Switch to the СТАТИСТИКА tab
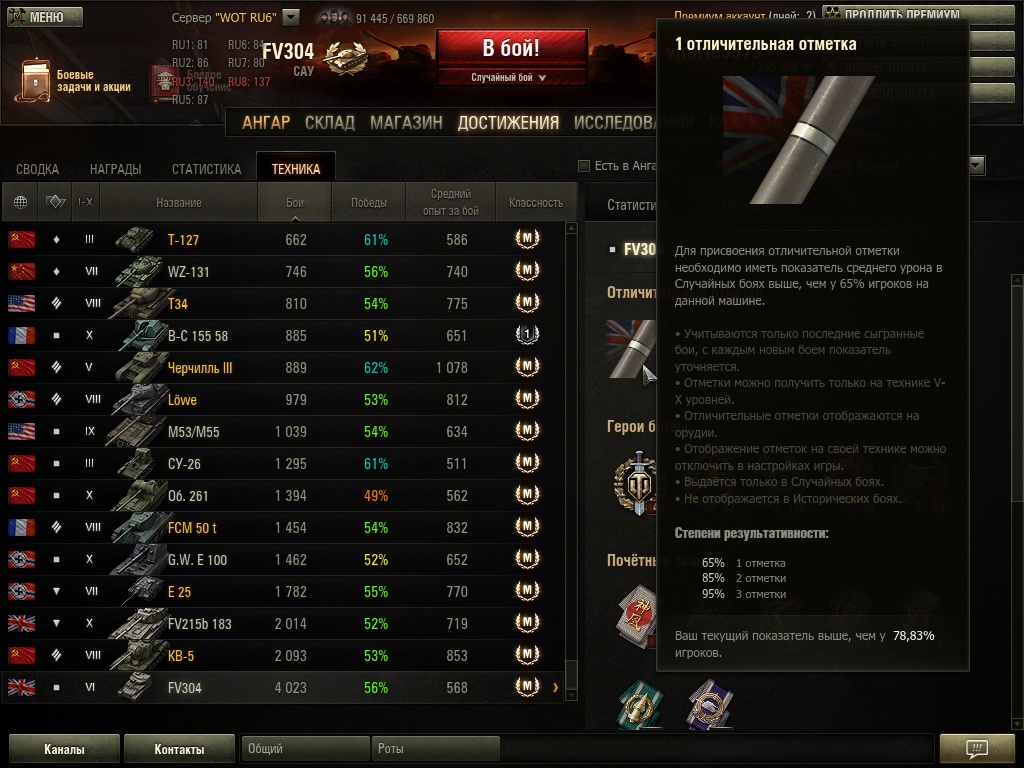The width and height of the screenshot is (1024, 768). click(206, 169)
